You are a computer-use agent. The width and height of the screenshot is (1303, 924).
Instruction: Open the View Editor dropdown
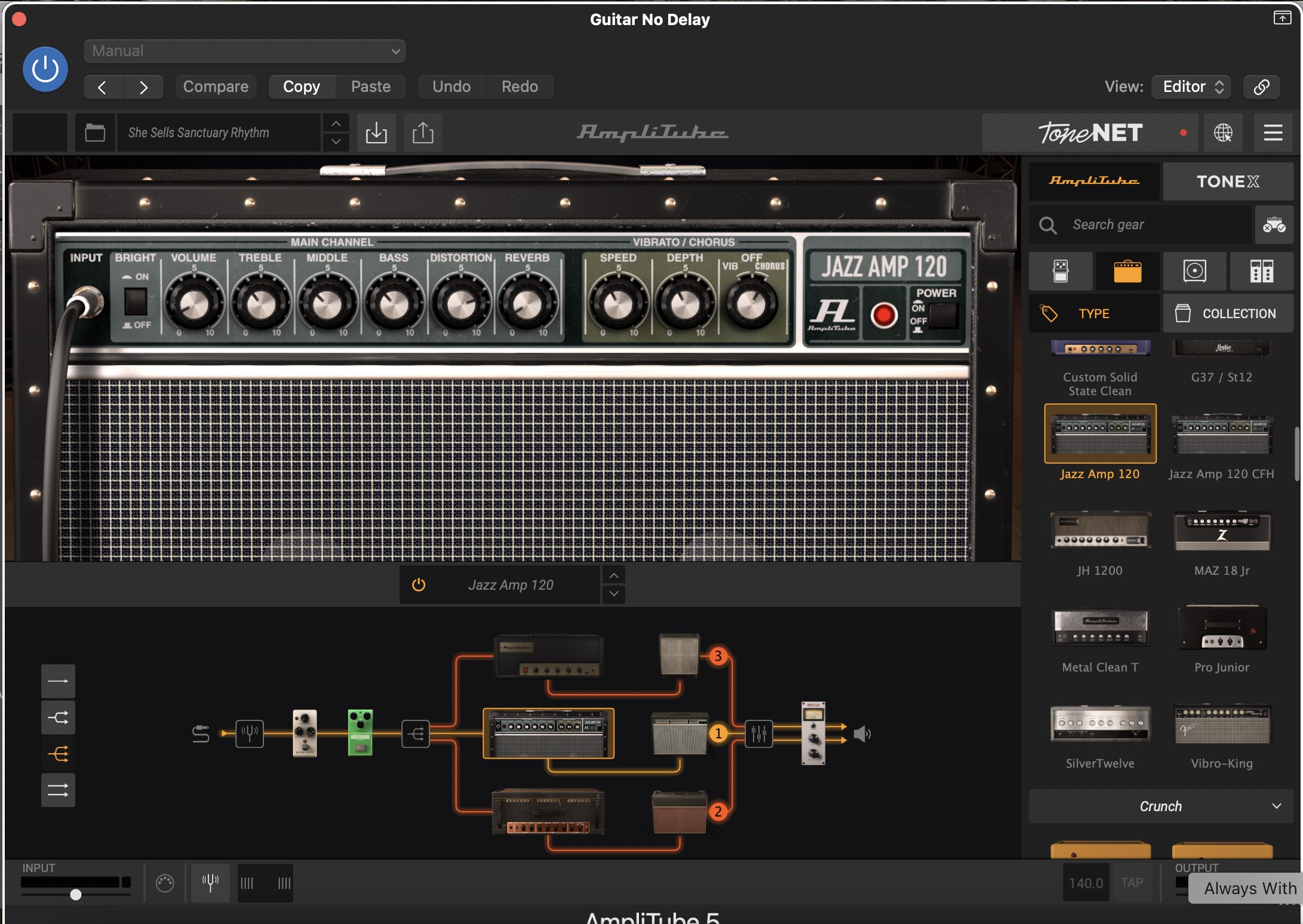tap(1192, 87)
